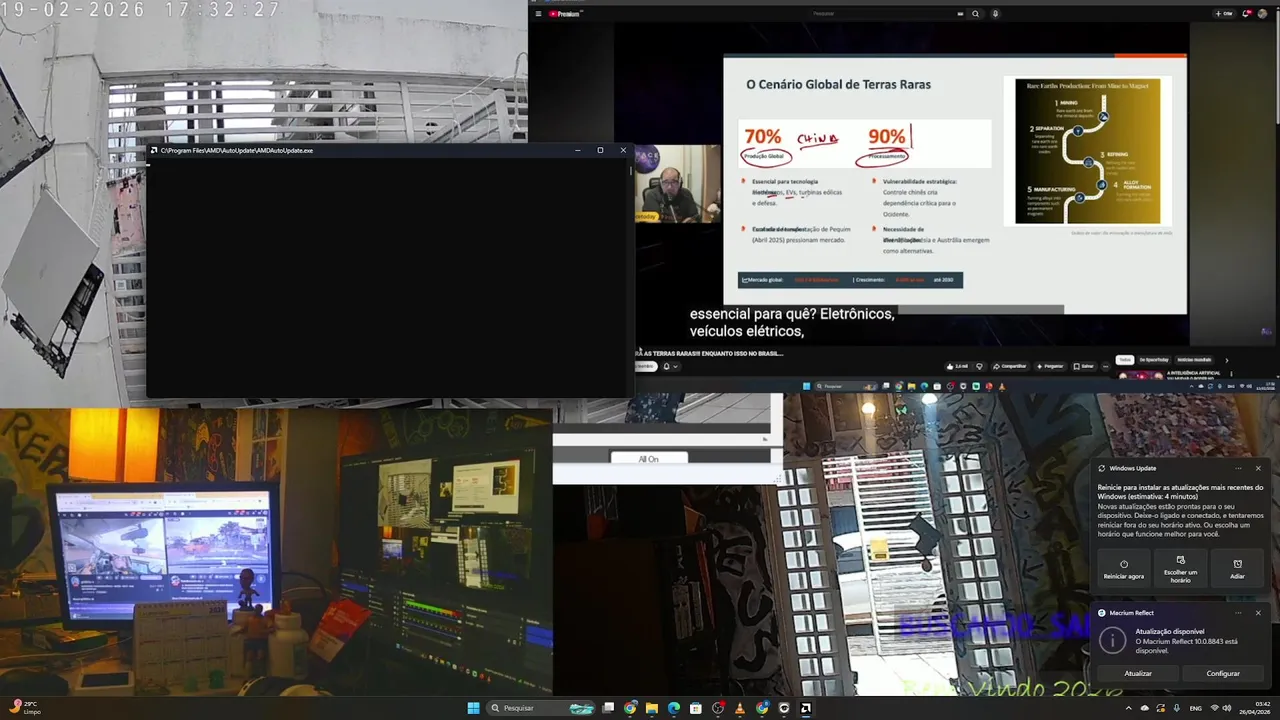The height and width of the screenshot is (720, 1280).
Task: Open Microsoft Store from taskbar
Action: pyautogui.click(x=696, y=708)
